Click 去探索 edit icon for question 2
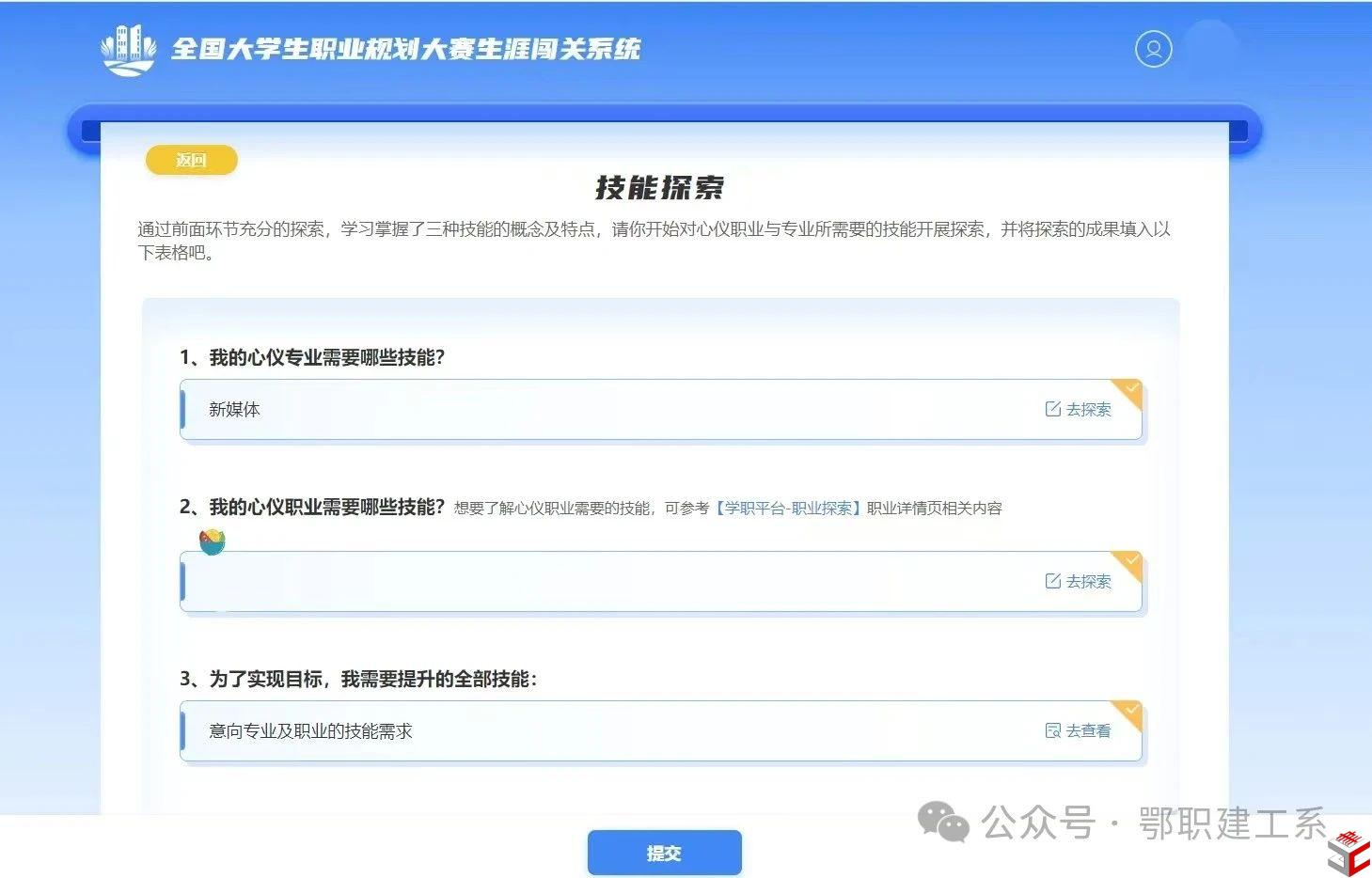1372x878 pixels. click(1053, 581)
